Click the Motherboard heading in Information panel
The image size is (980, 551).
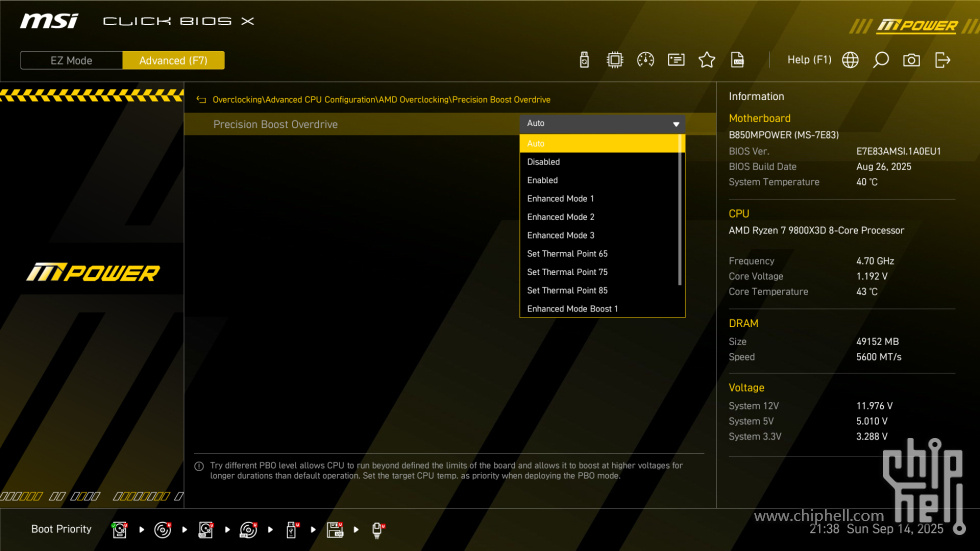click(x=759, y=118)
